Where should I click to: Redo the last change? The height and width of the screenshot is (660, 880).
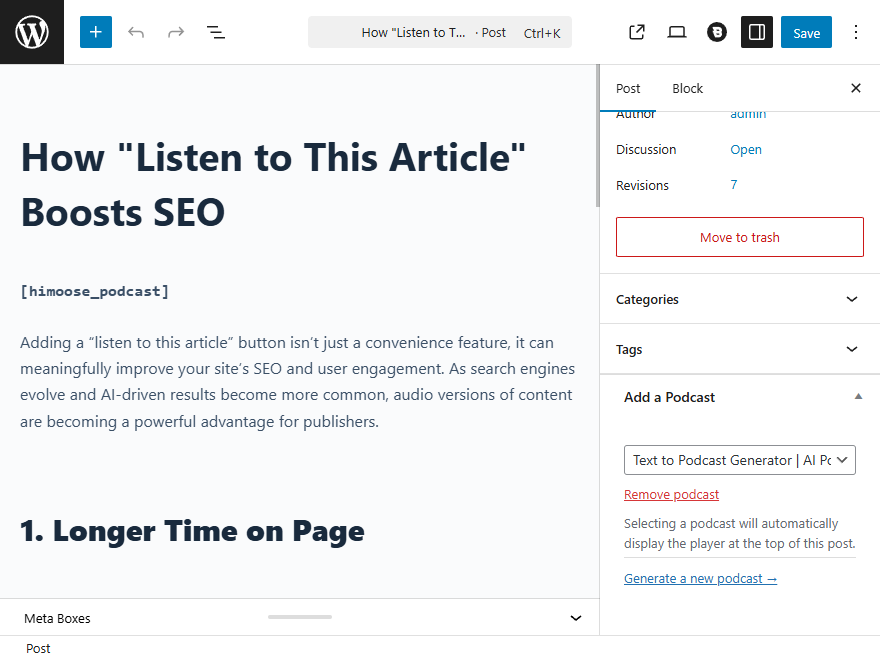pyautogui.click(x=176, y=31)
